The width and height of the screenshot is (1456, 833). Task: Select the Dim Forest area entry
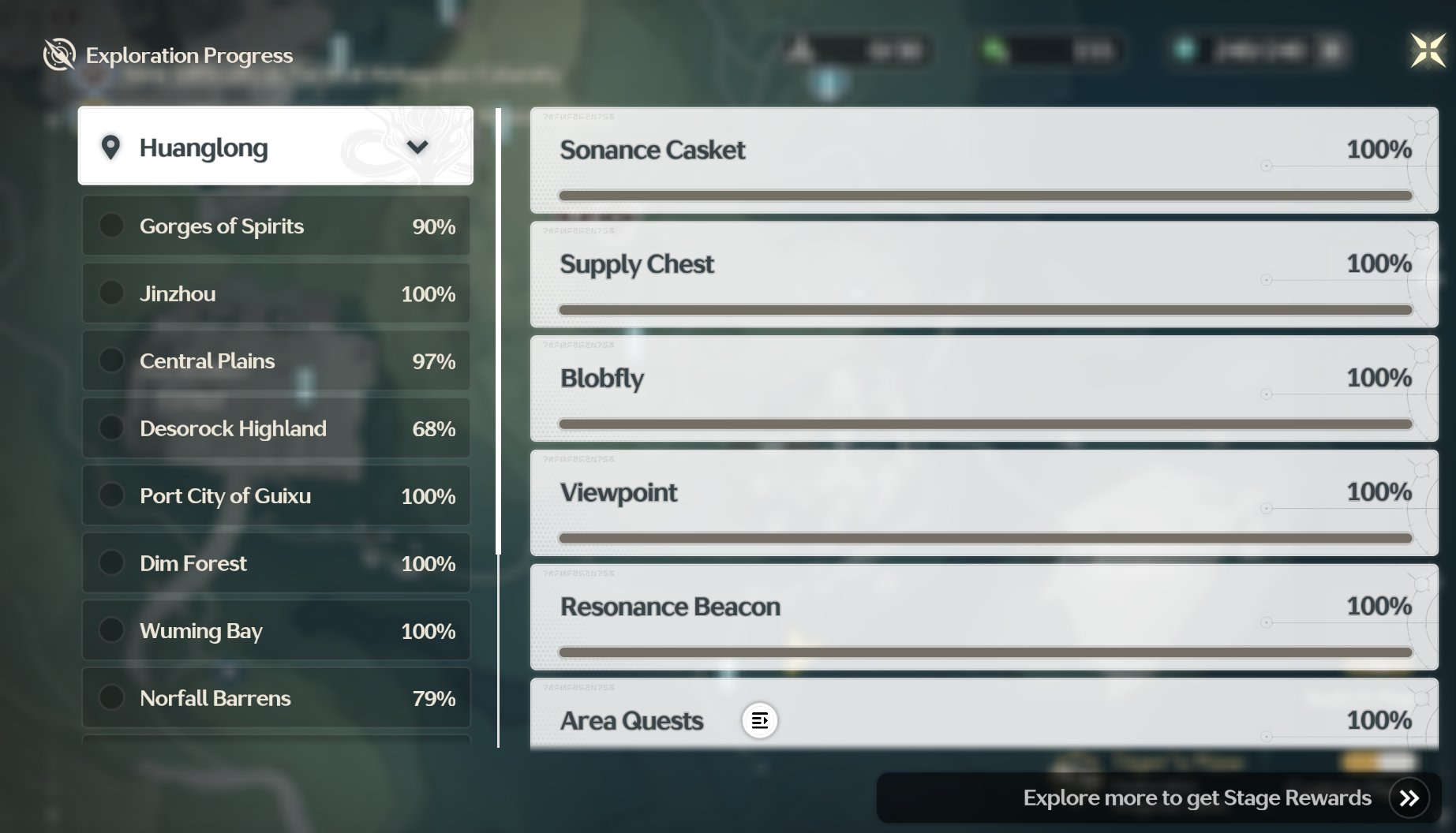point(276,563)
